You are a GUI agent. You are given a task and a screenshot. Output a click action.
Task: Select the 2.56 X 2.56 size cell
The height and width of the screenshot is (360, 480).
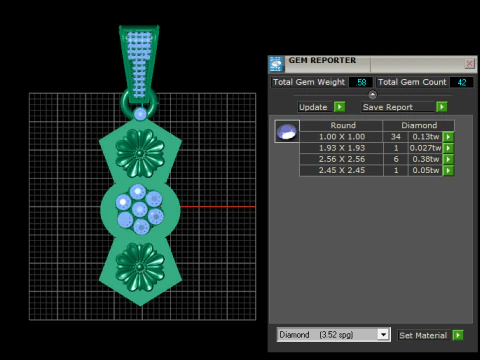click(341, 159)
